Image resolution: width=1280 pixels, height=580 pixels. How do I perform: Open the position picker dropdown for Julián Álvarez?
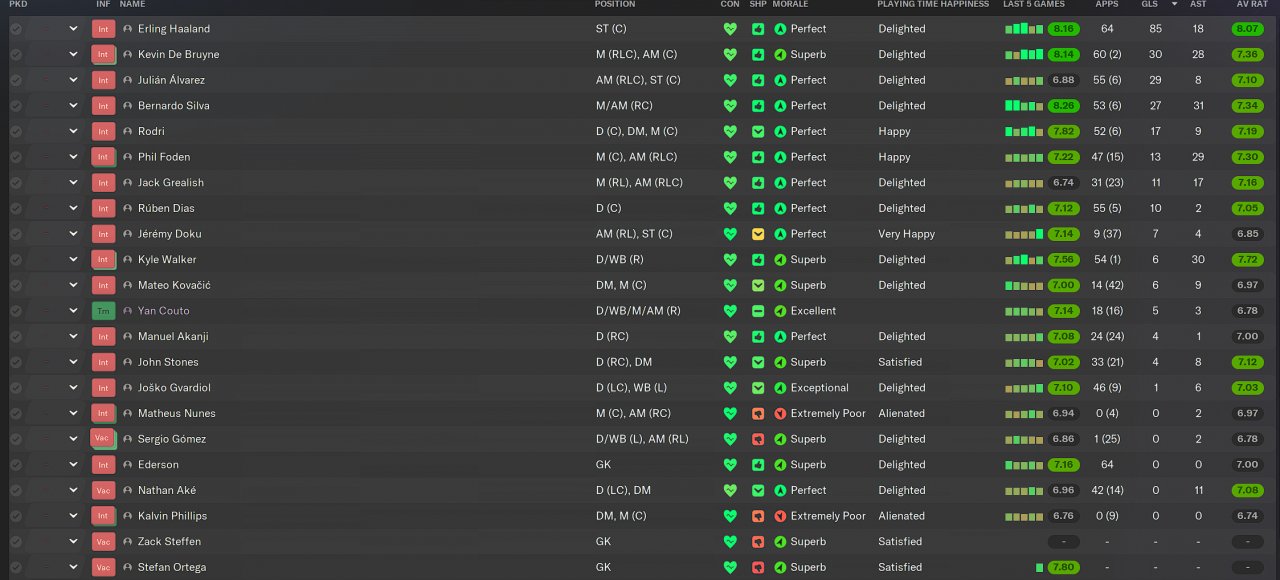click(x=73, y=80)
